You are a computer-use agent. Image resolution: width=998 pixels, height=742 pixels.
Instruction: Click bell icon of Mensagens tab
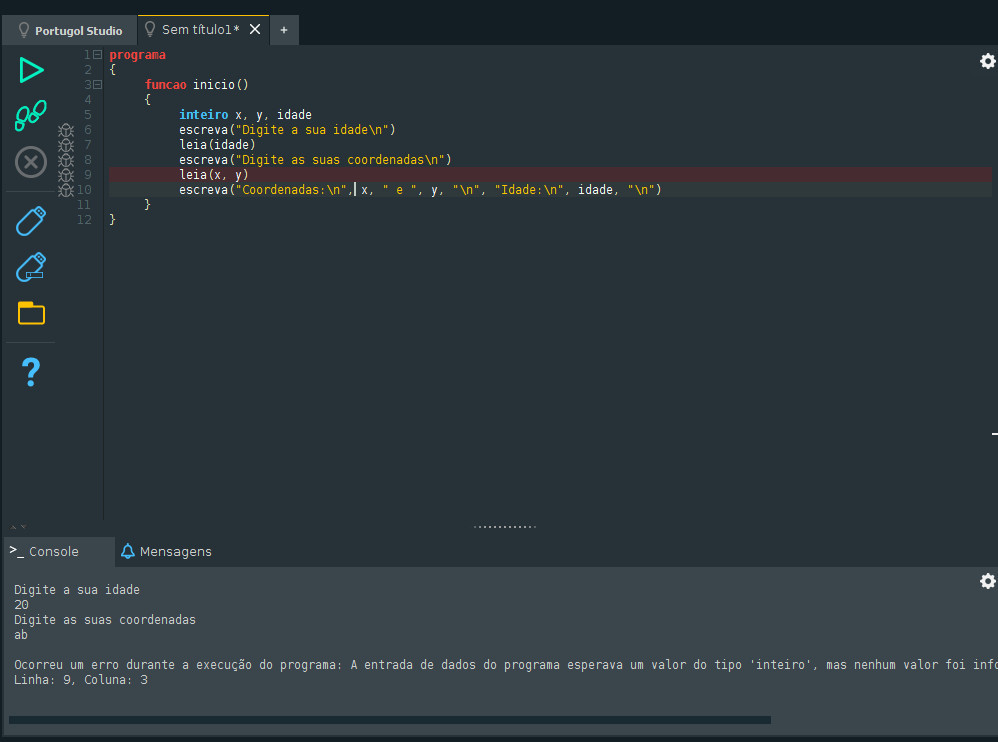(x=128, y=551)
